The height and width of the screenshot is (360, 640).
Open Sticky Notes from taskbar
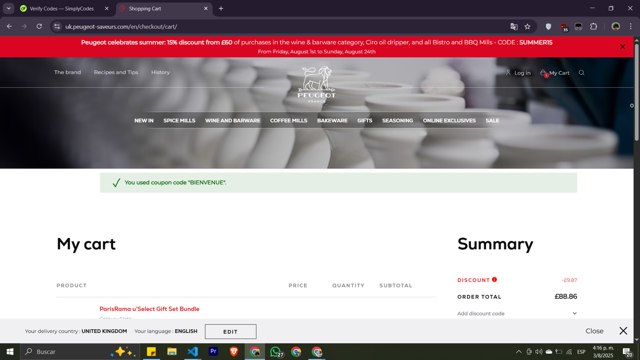pyautogui.click(x=151, y=351)
